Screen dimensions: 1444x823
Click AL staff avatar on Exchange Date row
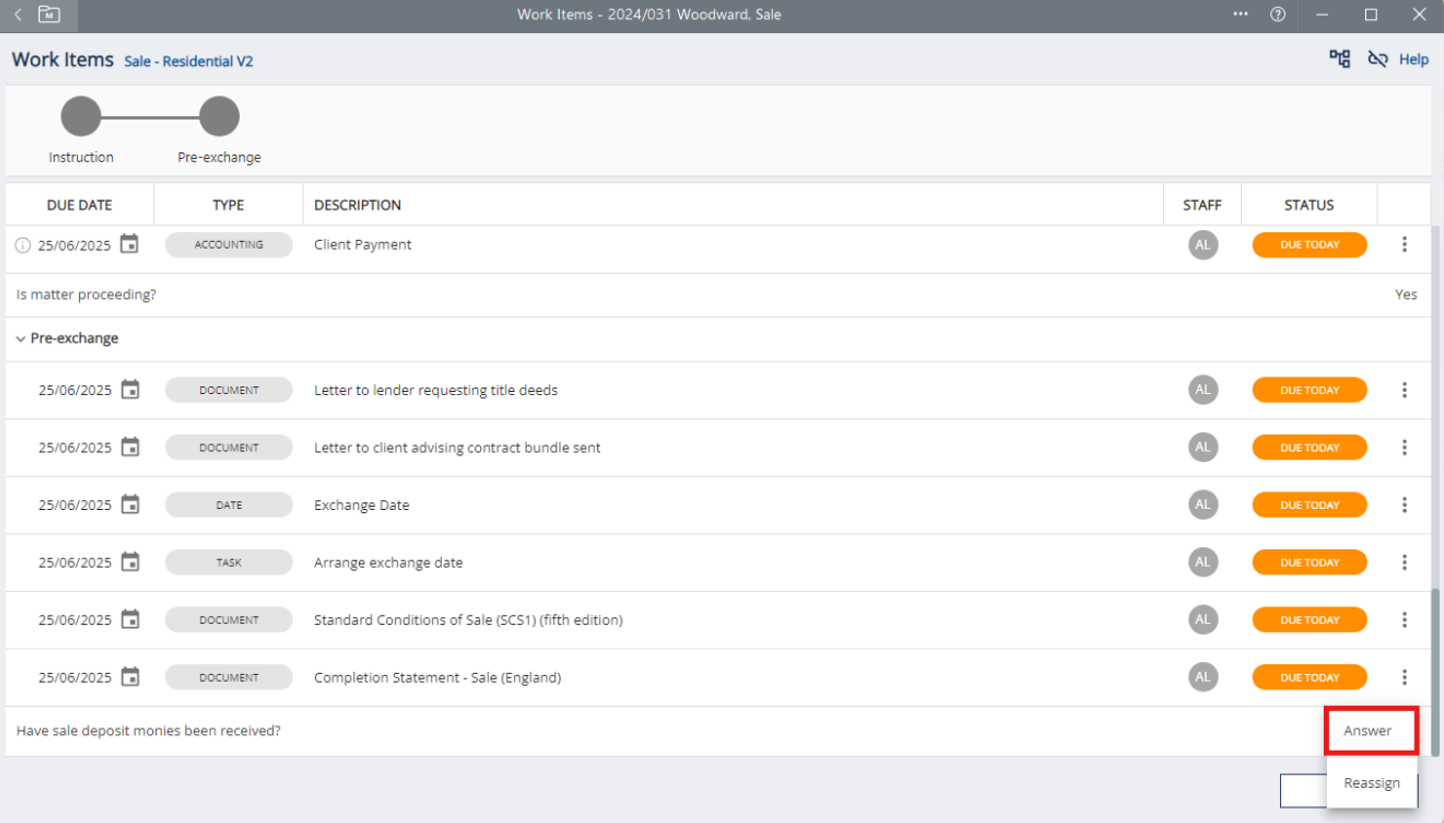(x=1202, y=505)
